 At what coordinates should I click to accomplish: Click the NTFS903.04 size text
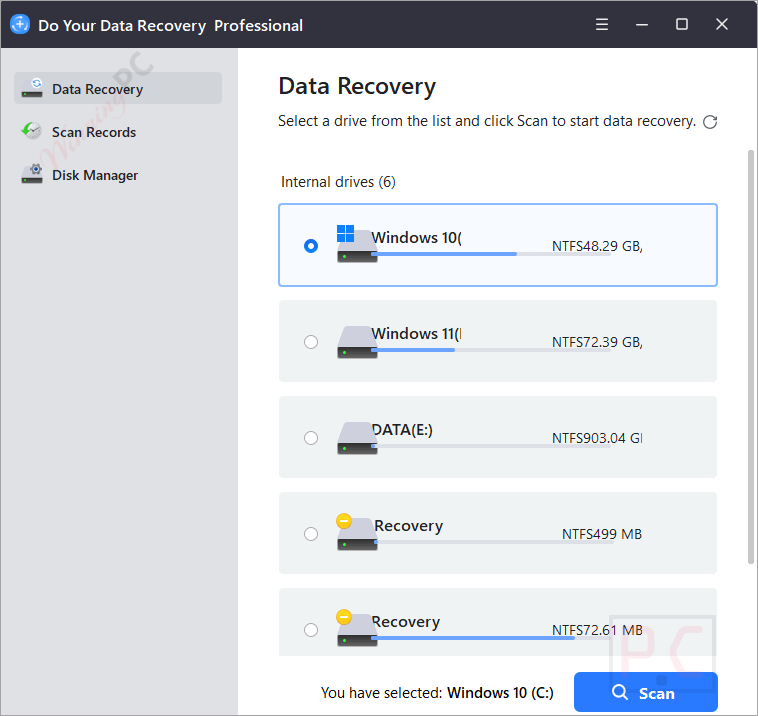(597, 438)
